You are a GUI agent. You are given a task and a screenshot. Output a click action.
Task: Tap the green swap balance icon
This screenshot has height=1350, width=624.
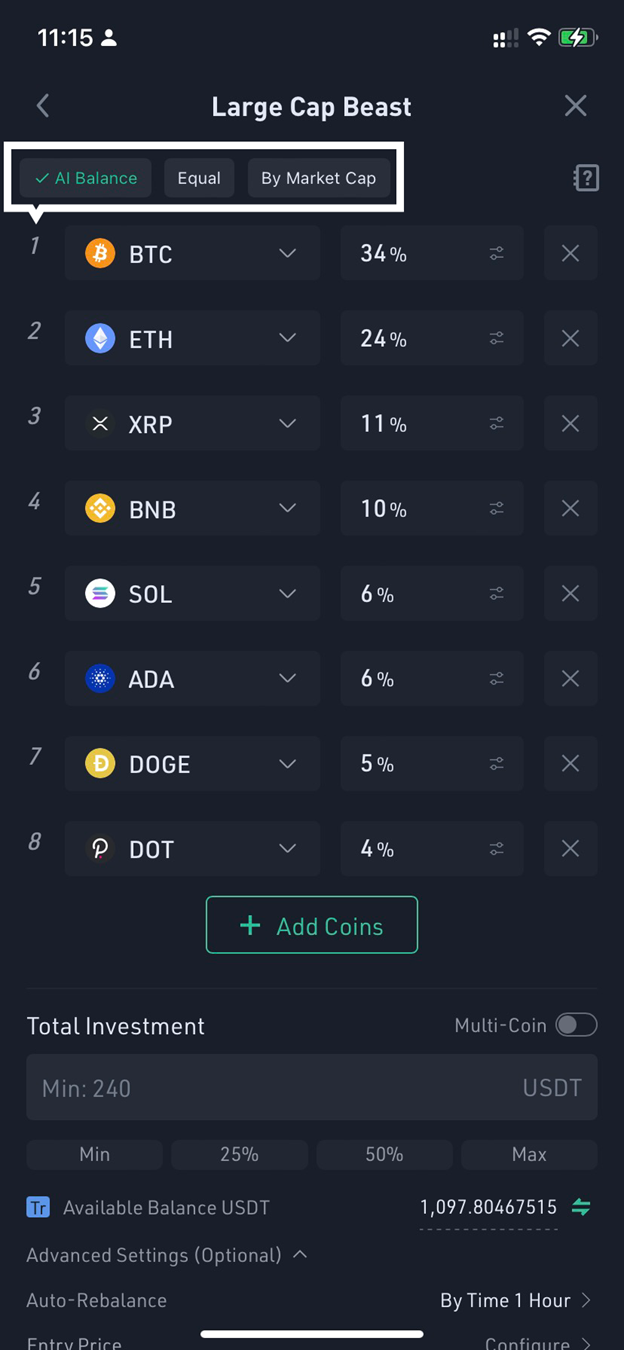[x=581, y=1207]
